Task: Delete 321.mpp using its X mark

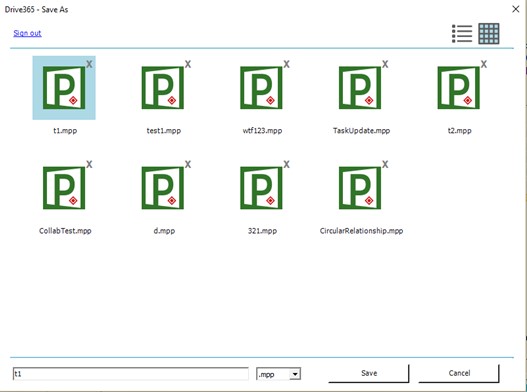Action: pos(286,164)
